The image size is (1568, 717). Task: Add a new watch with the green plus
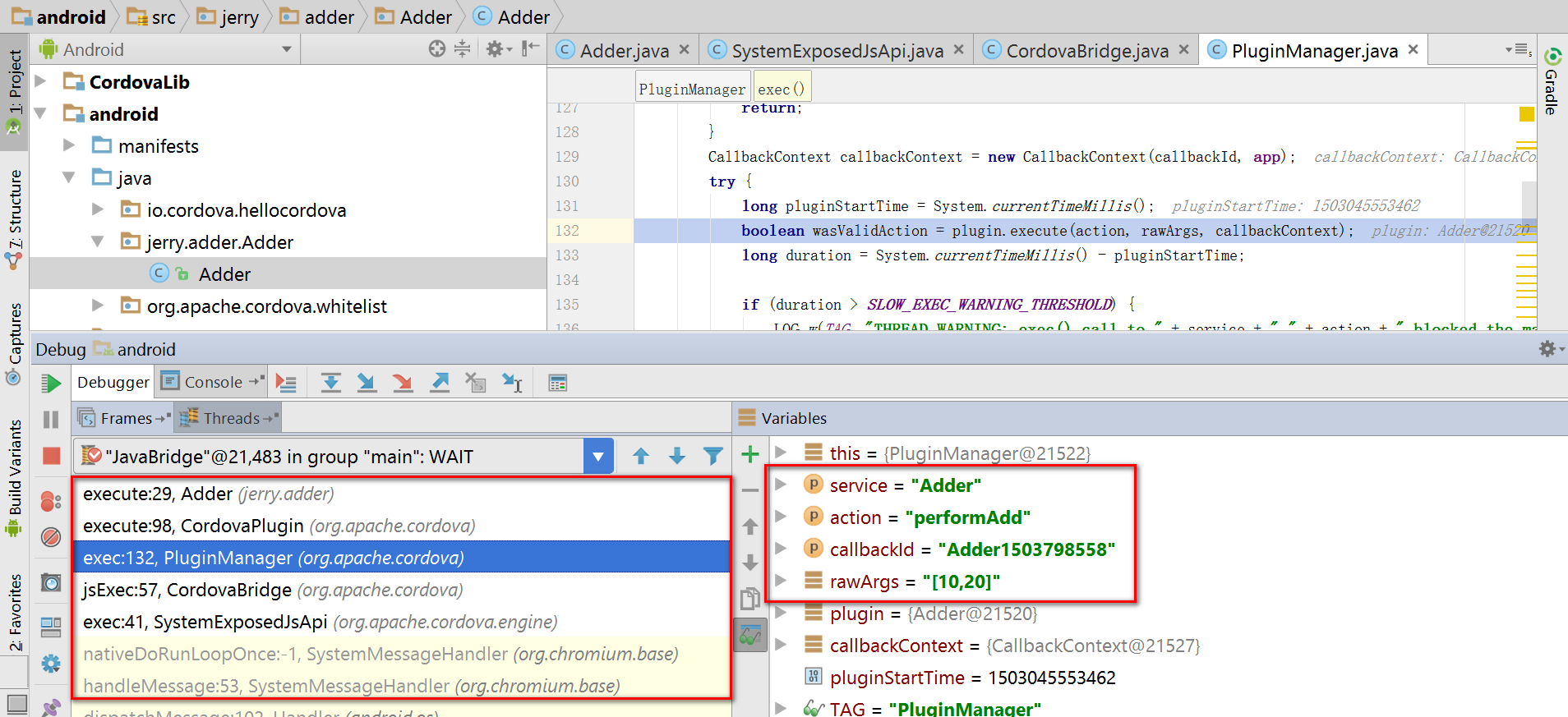tap(750, 454)
